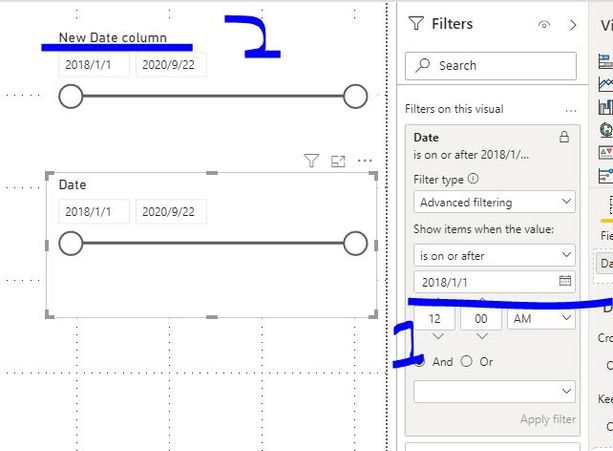Click the filter icon above the Date slicer
This screenshot has width=613, height=451.
coord(311,161)
